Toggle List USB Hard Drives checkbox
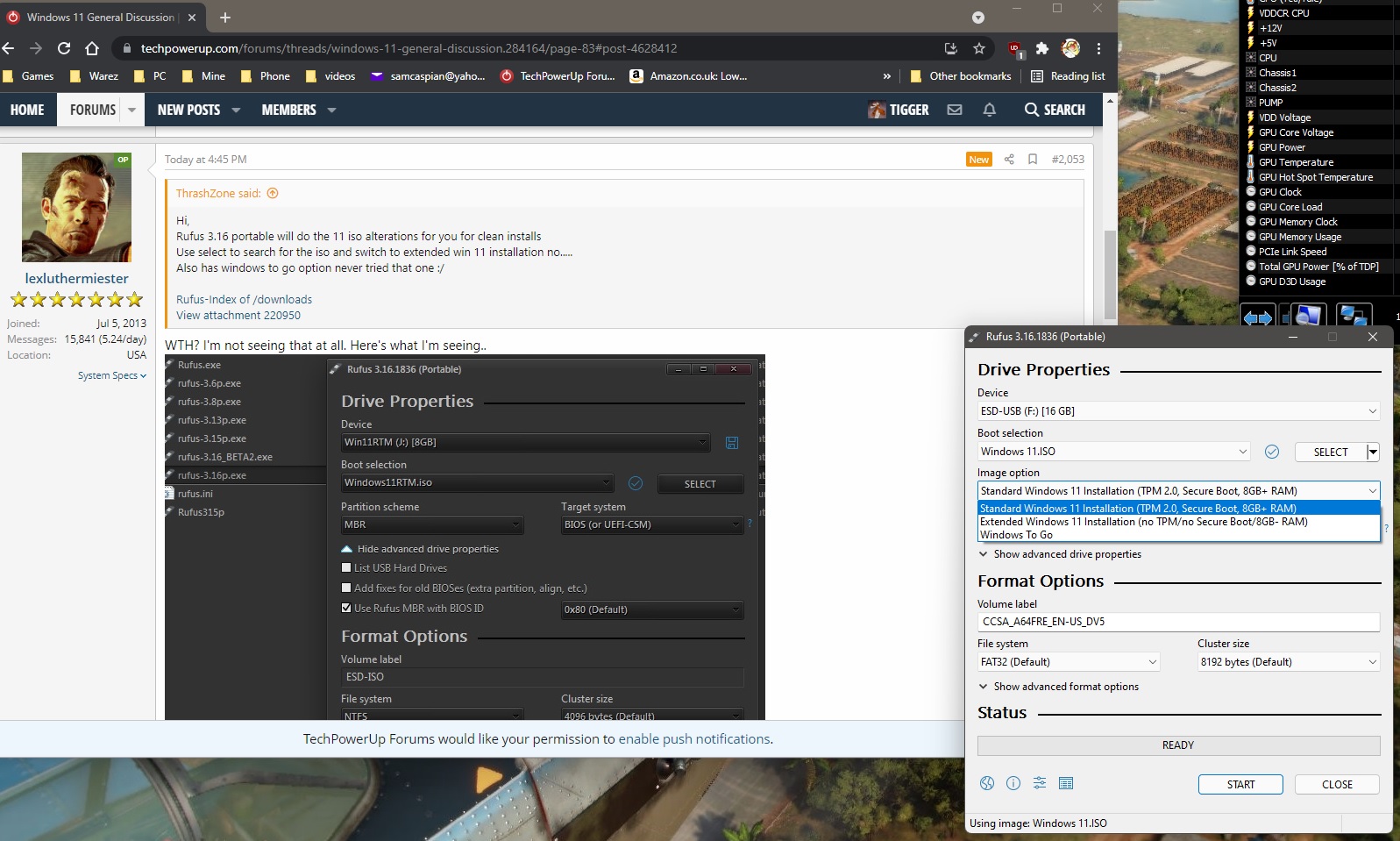This screenshot has width=1400, height=841. click(346, 567)
